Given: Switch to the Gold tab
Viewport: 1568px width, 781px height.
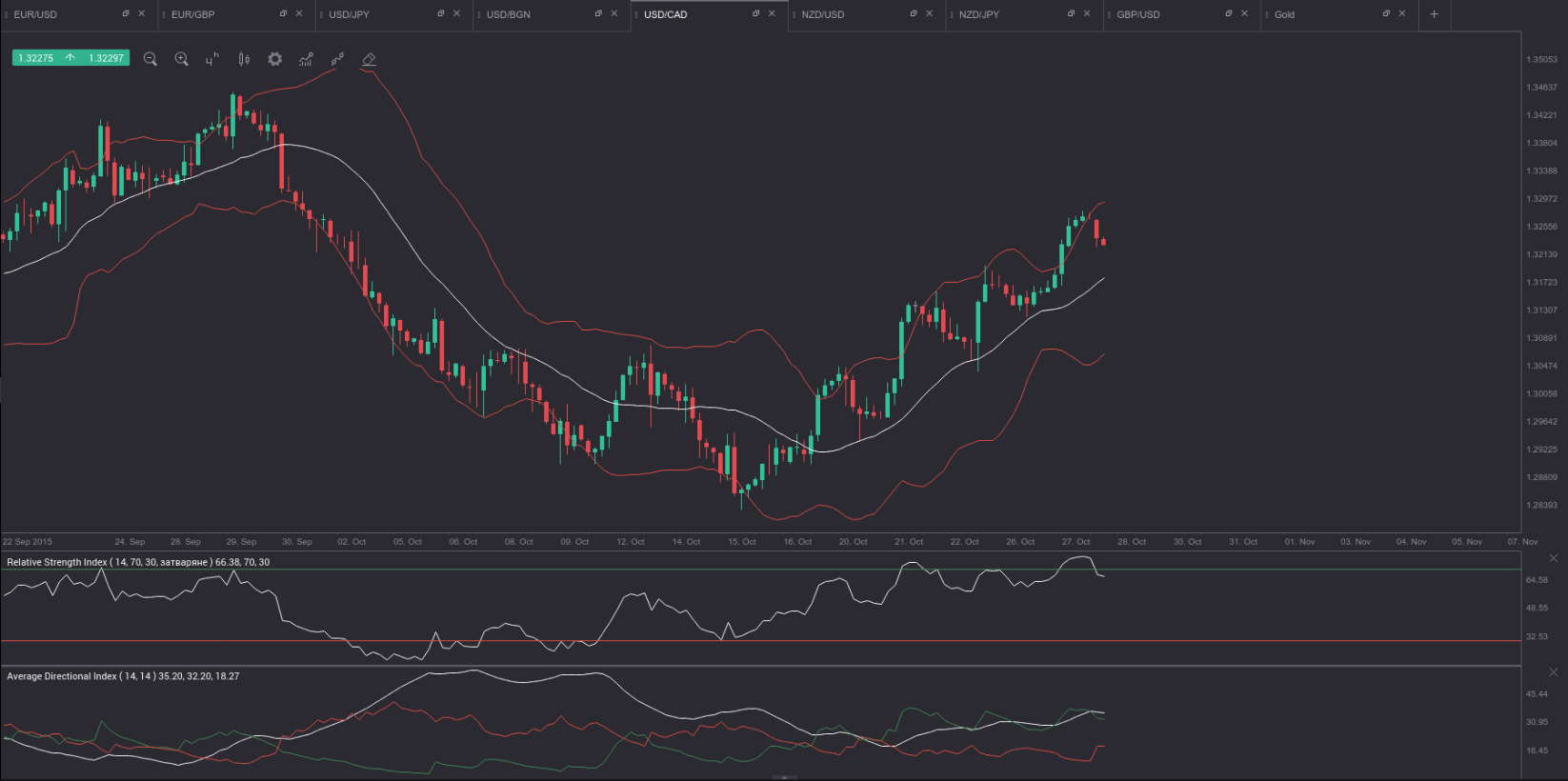Looking at the screenshot, I should click(1284, 14).
